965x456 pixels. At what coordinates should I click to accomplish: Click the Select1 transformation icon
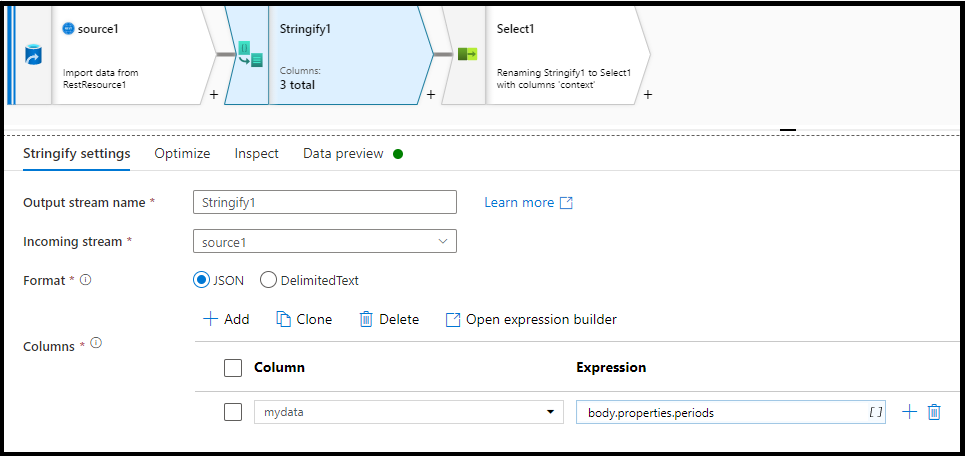coord(468,55)
